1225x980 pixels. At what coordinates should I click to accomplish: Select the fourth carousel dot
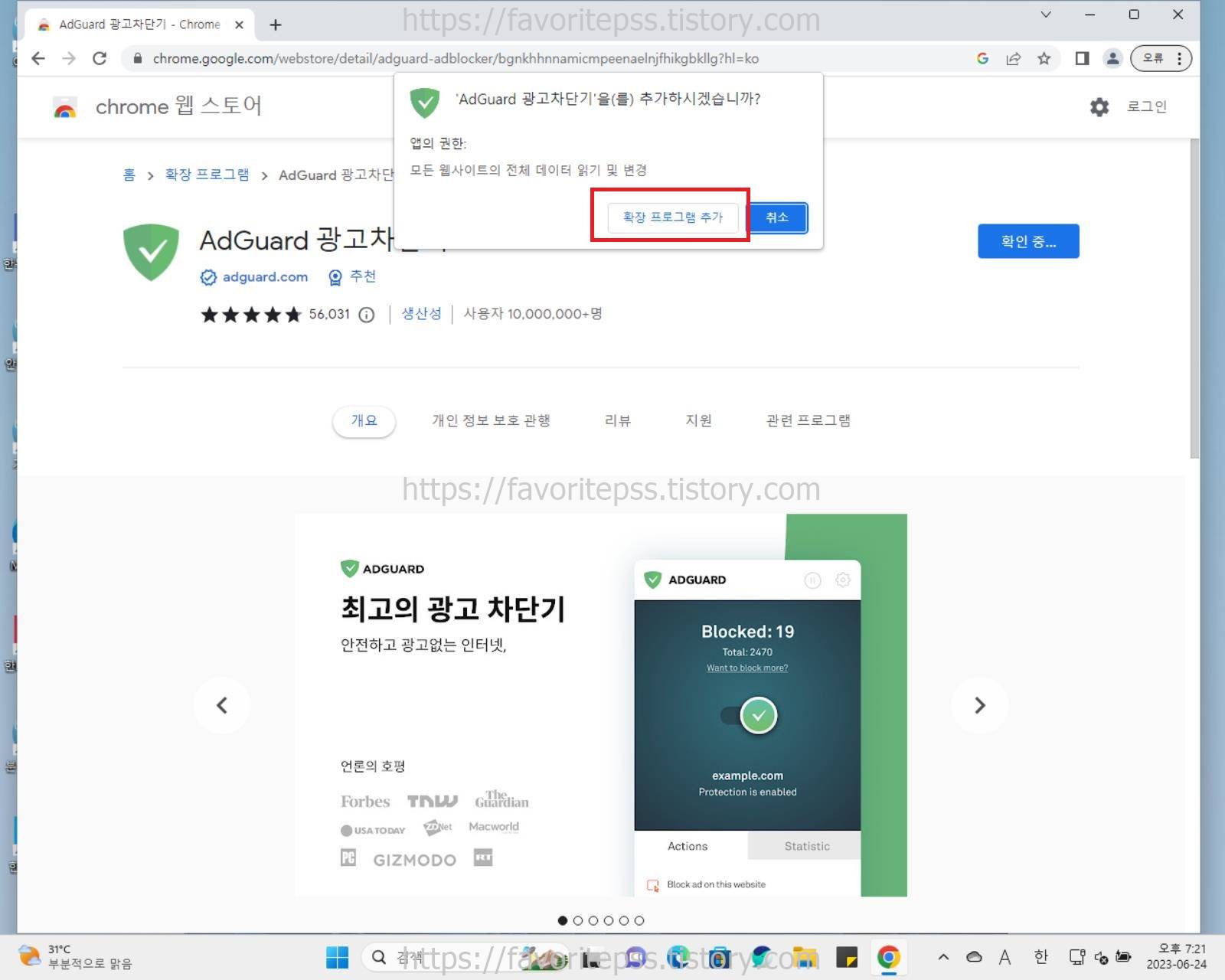(x=609, y=920)
